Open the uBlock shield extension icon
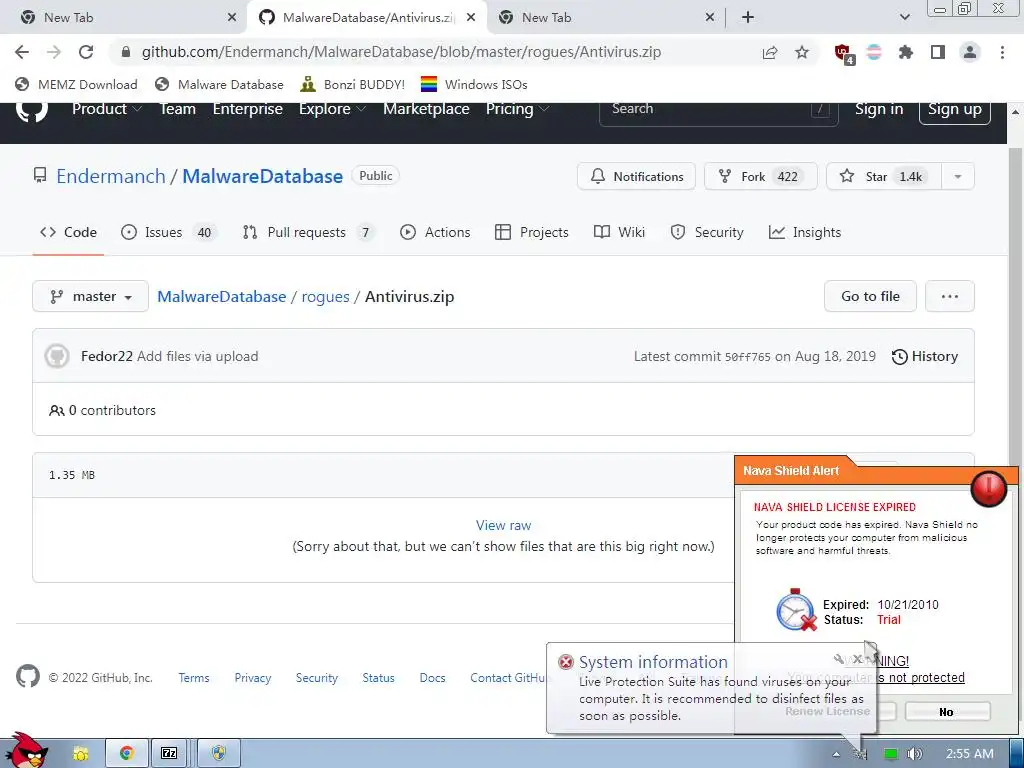 pyautogui.click(x=844, y=53)
